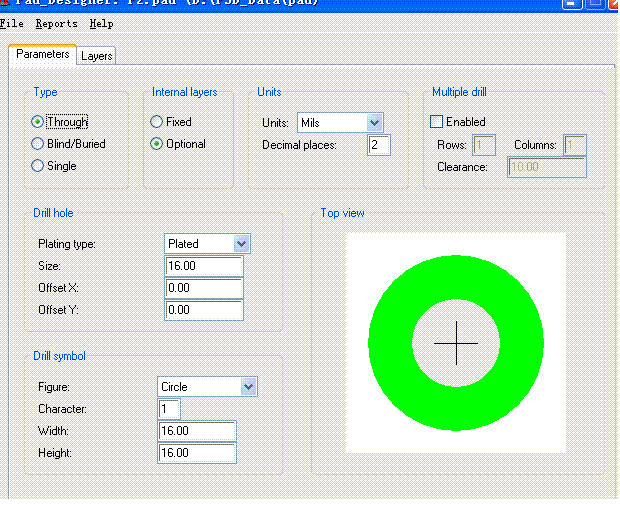Image resolution: width=620 pixels, height=505 pixels.
Task: Select the Through pad type
Action: [38, 122]
